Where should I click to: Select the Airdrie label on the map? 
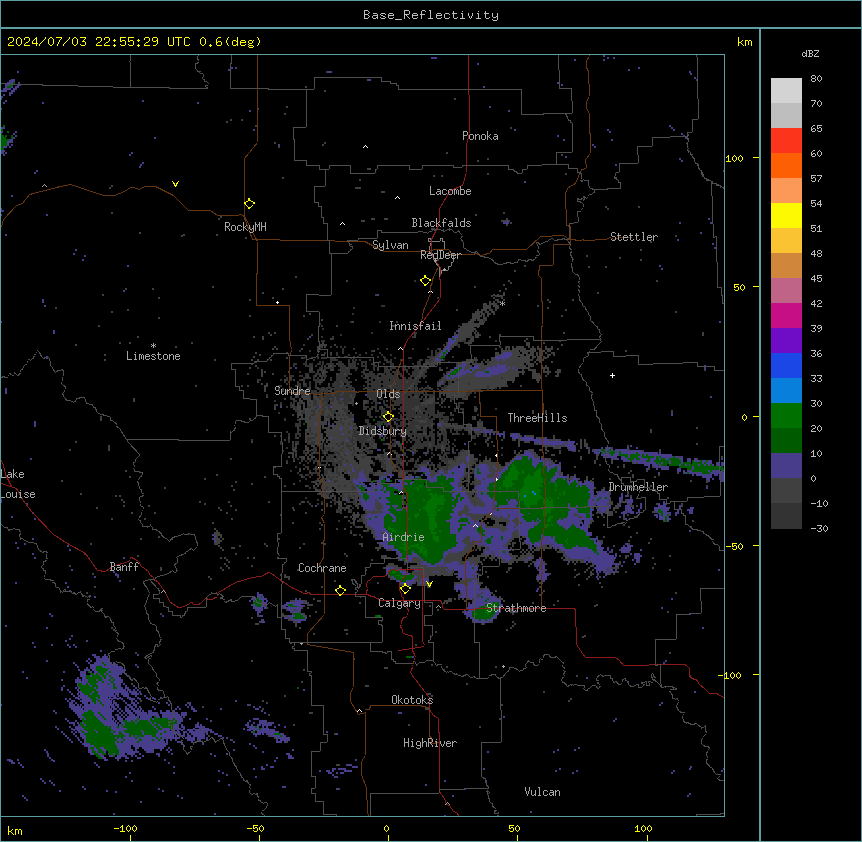(x=404, y=537)
